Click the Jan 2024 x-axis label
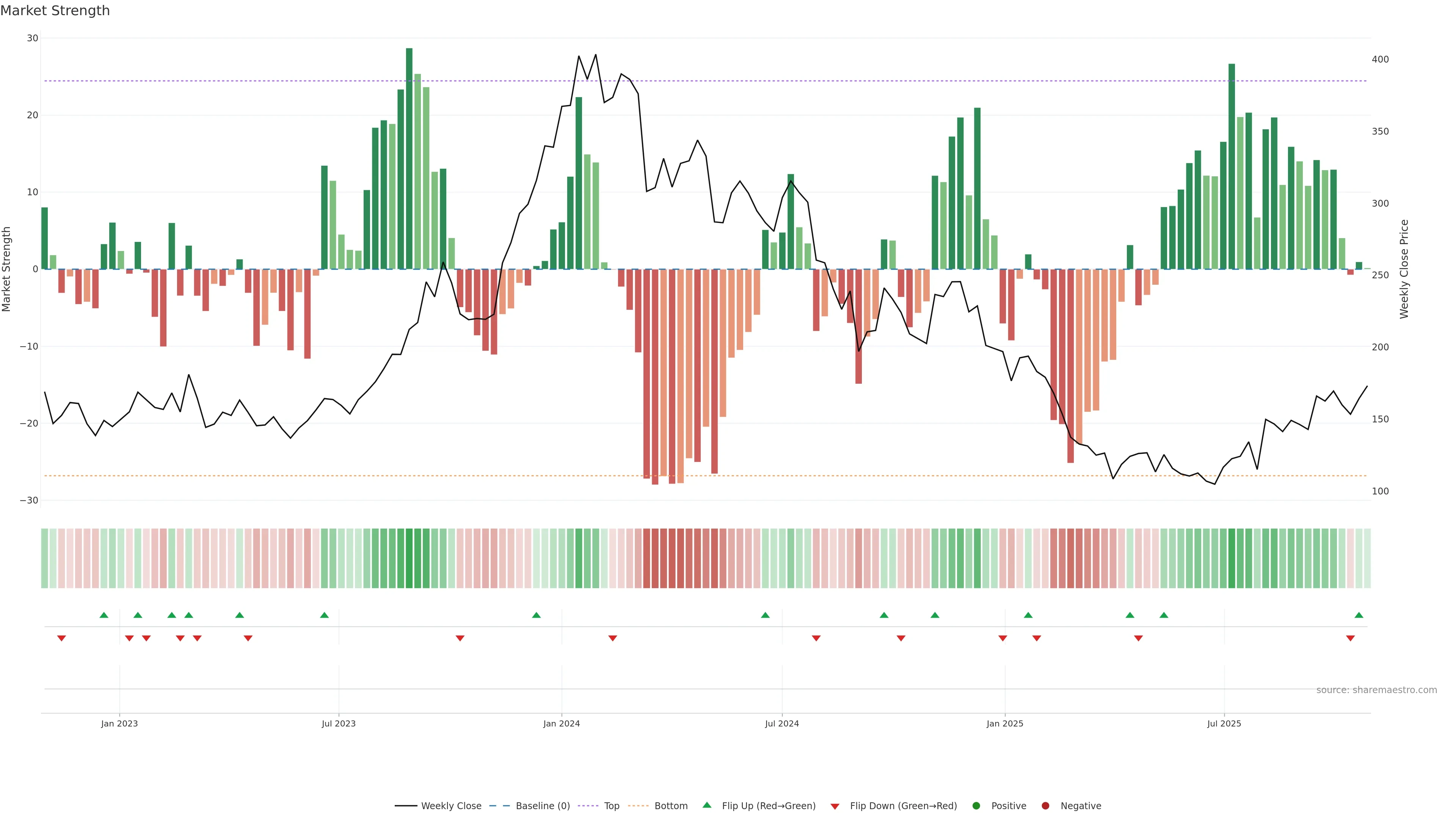The height and width of the screenshot is (819, 1456). [x=561, y=723]
